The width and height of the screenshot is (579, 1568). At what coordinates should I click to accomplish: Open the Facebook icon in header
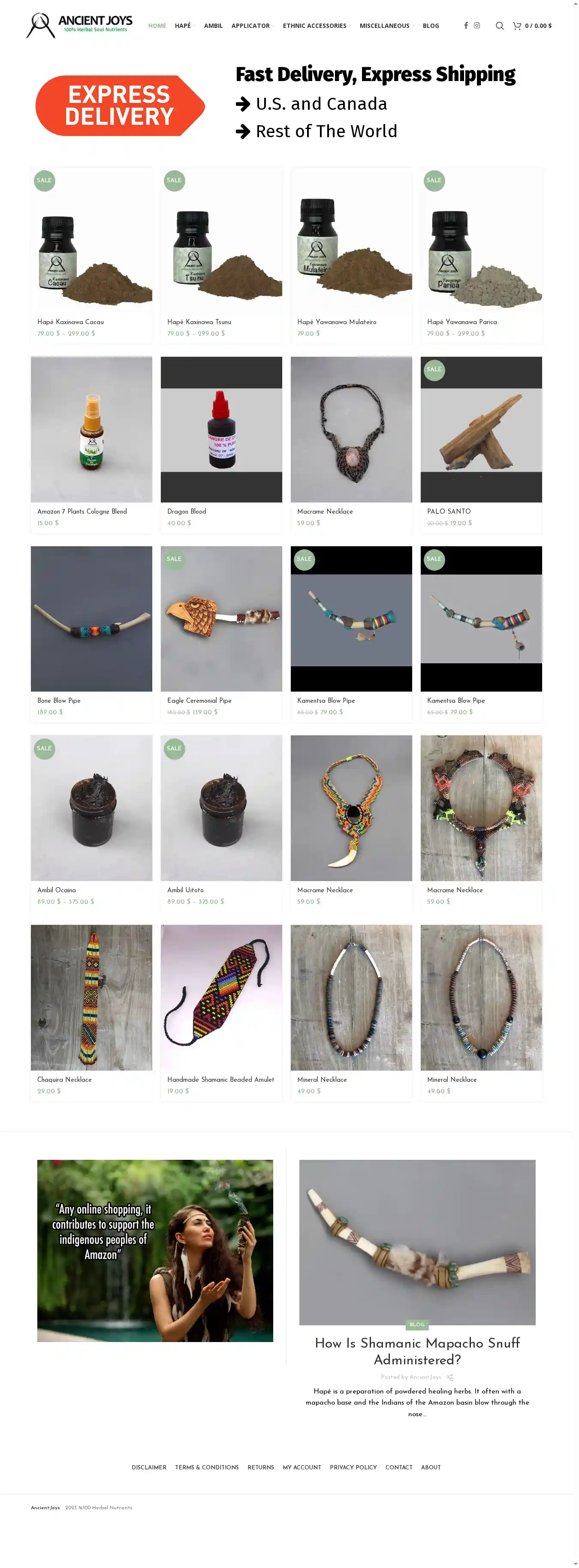click(466, 26)
